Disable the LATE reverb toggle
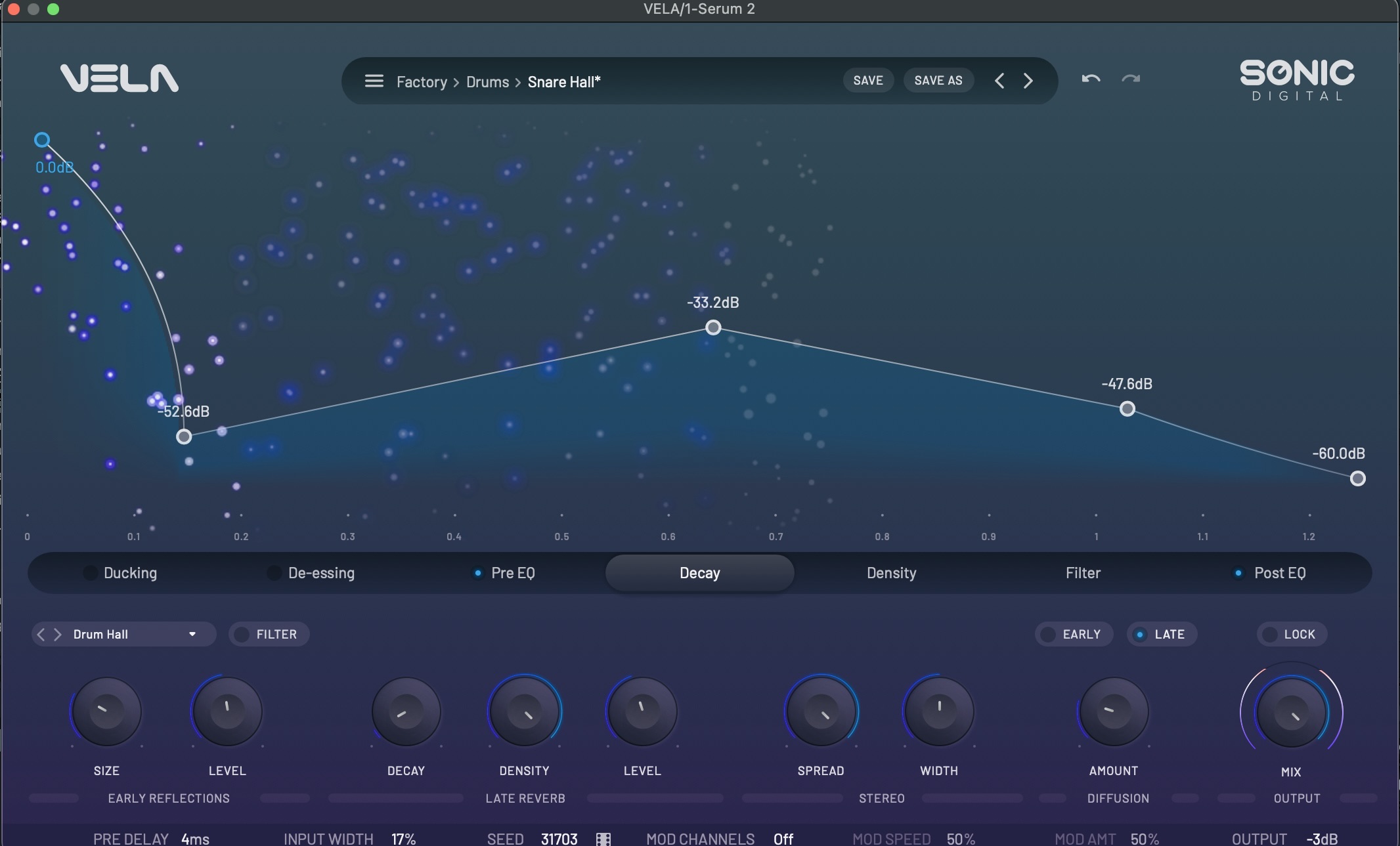 [1162, 634]
